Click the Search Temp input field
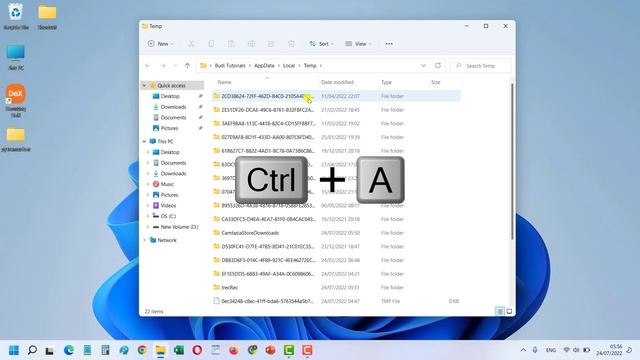 [x=480, y=66]
